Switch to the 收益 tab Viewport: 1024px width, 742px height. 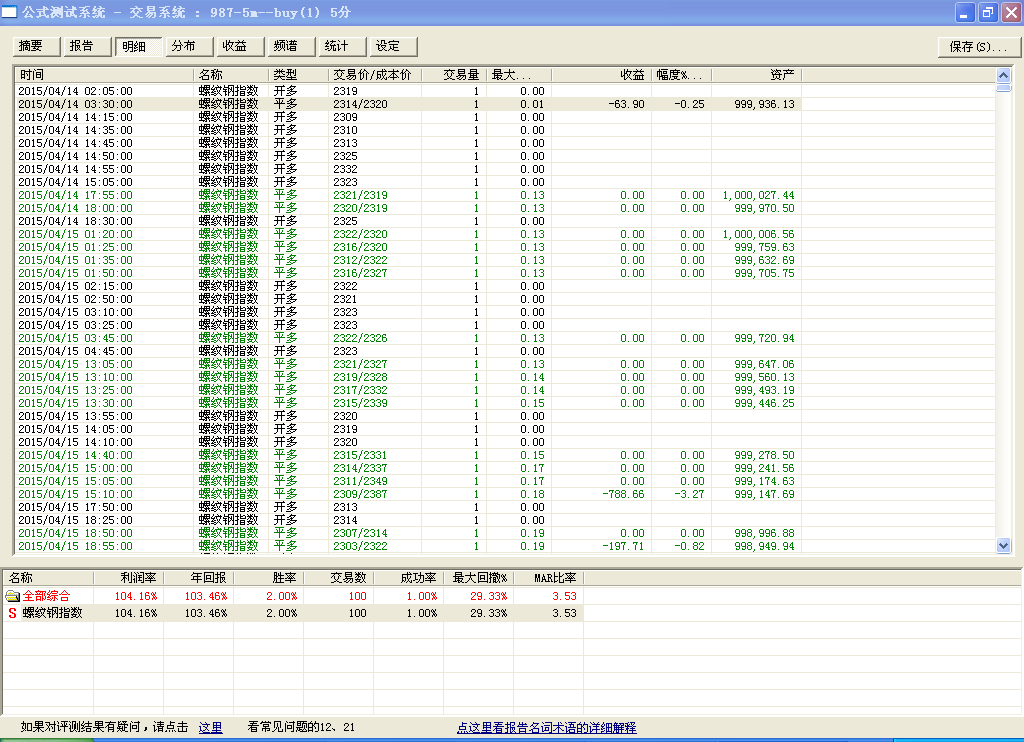(x=241, y=46)
